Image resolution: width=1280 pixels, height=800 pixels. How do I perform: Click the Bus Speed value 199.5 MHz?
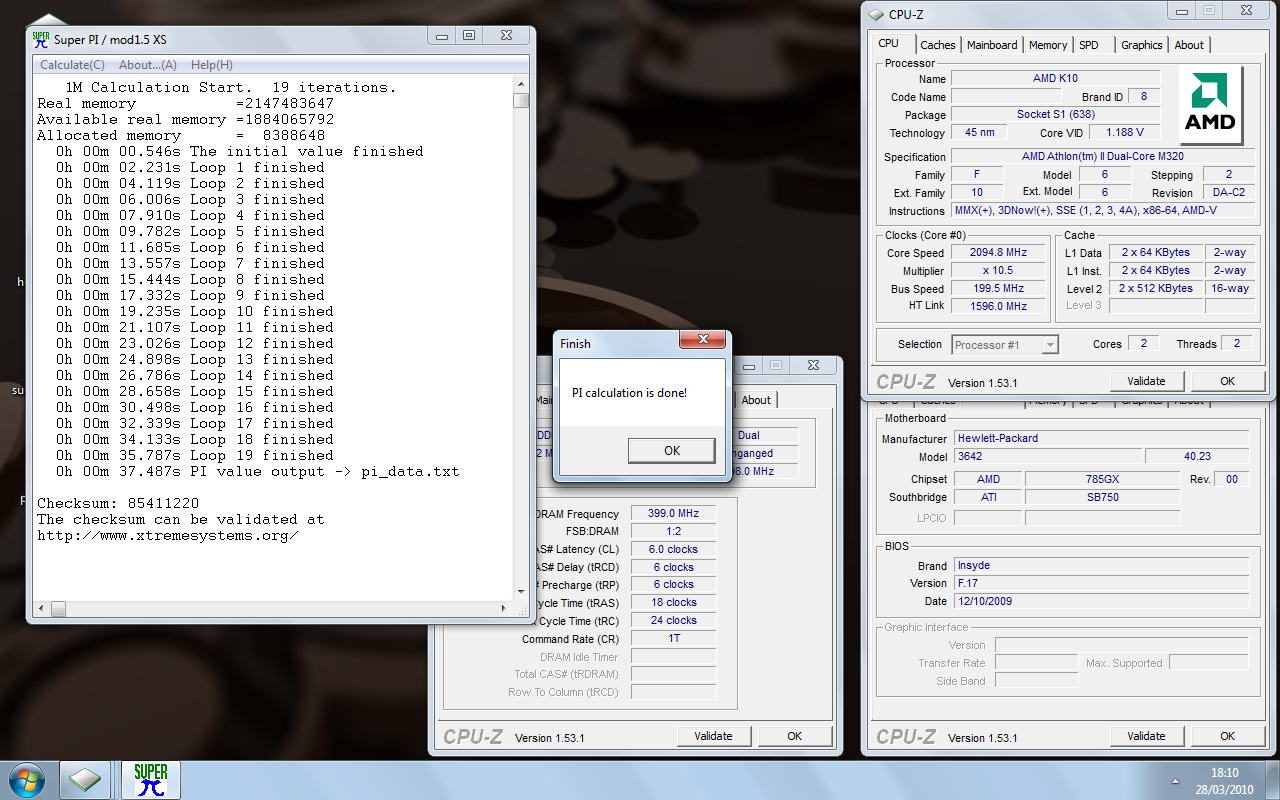coord(999,289)
